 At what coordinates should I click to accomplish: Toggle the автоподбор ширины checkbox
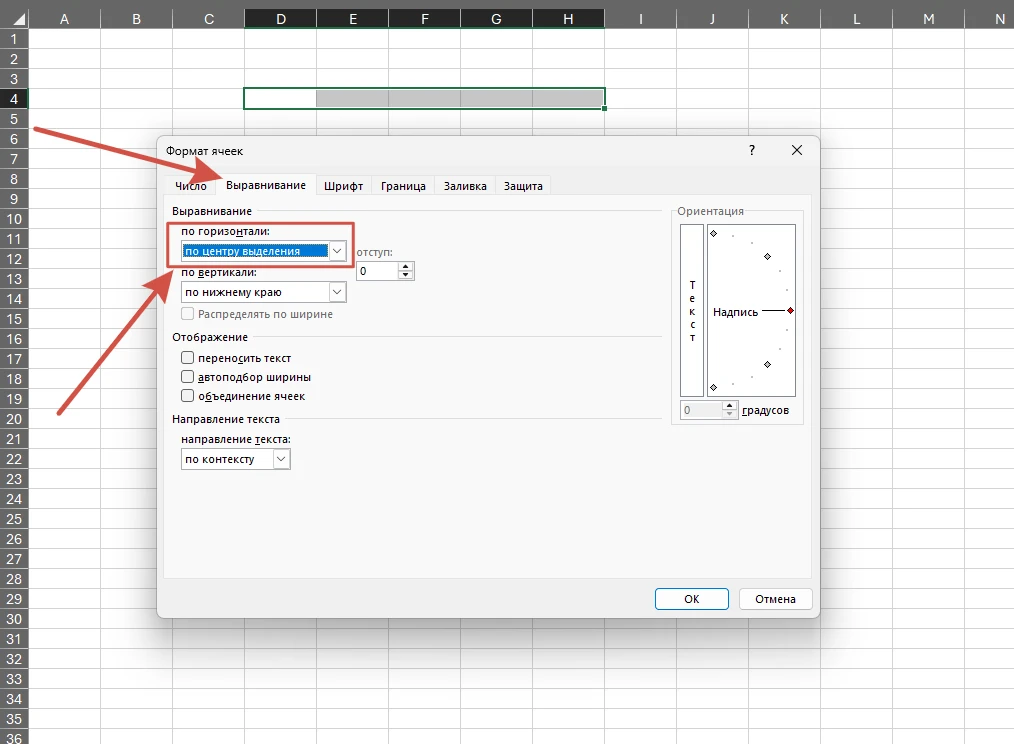[188, 377]
